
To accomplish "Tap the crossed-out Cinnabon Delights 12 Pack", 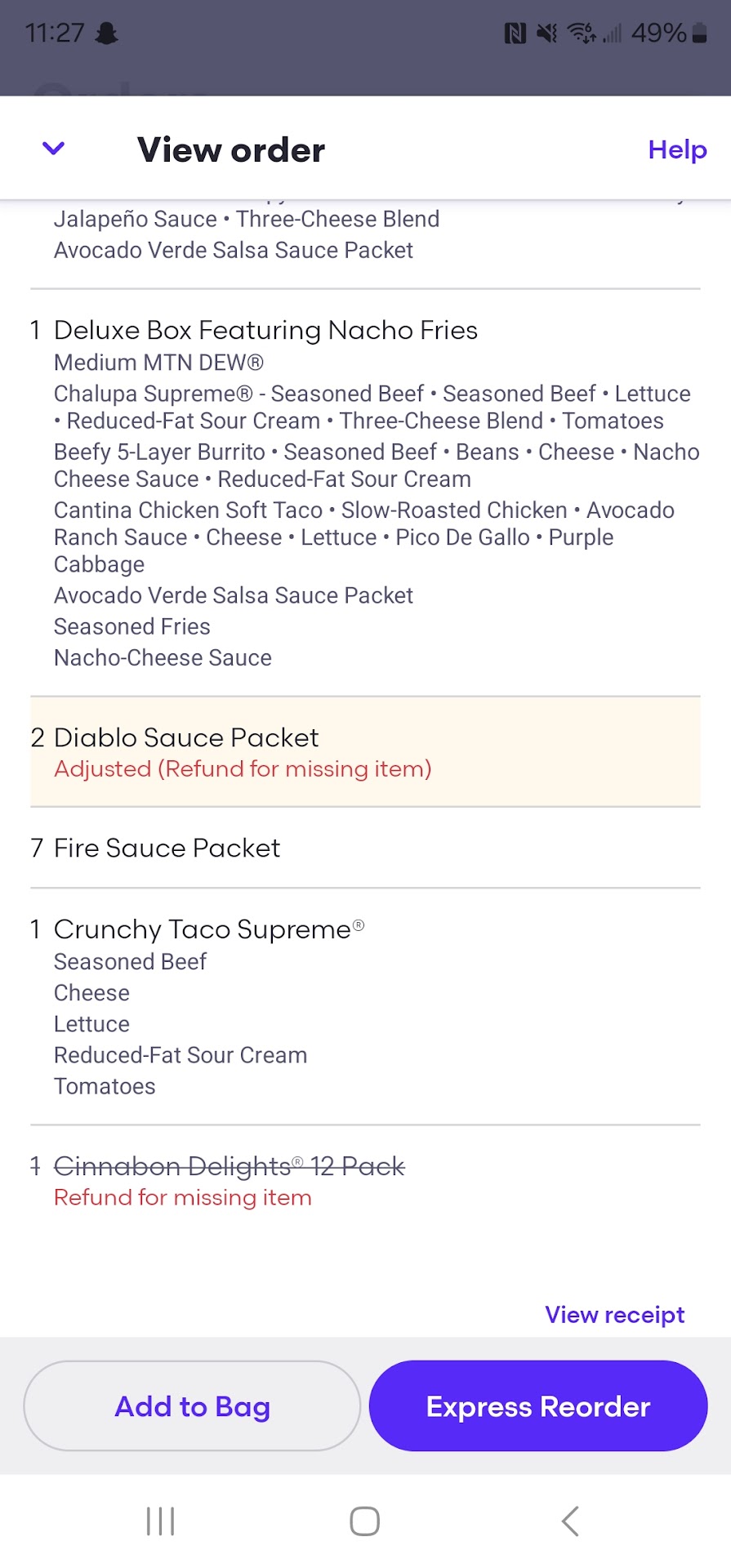I will click(x=229, y=1166).
